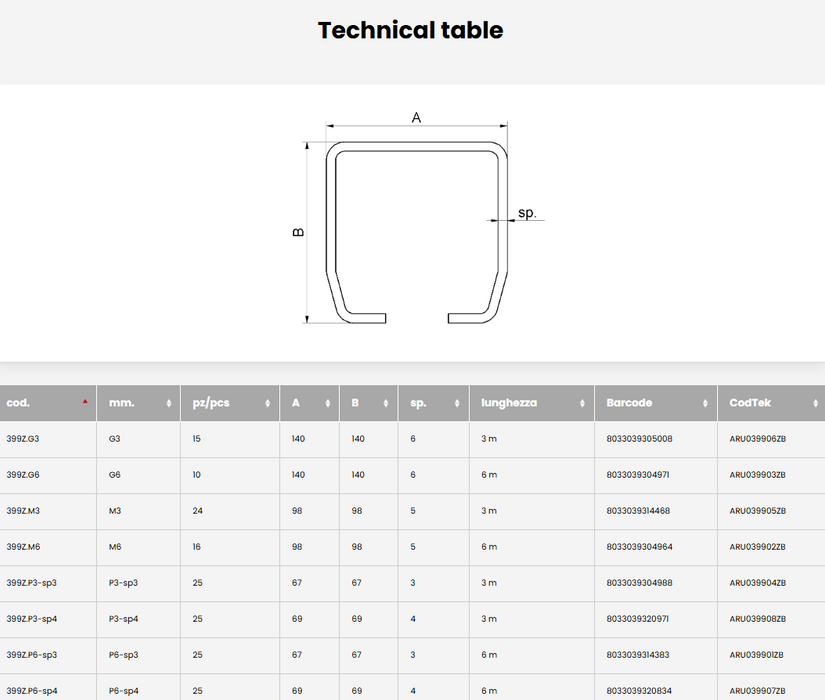
Task: Click the sort icon in column B header
Action: click(x=386, y=403)
